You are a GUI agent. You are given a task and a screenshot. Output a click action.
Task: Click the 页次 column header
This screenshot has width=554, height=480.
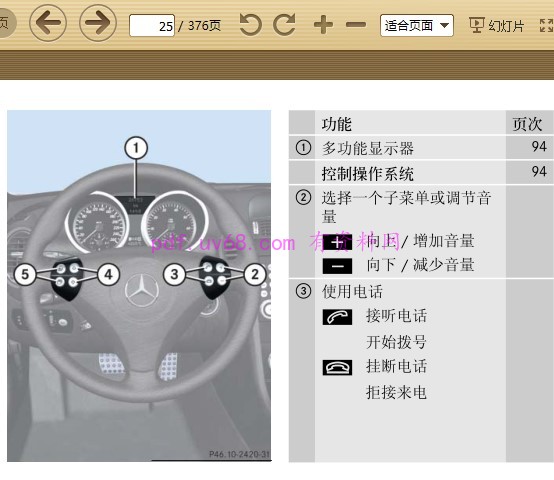[x=527, y=124]
